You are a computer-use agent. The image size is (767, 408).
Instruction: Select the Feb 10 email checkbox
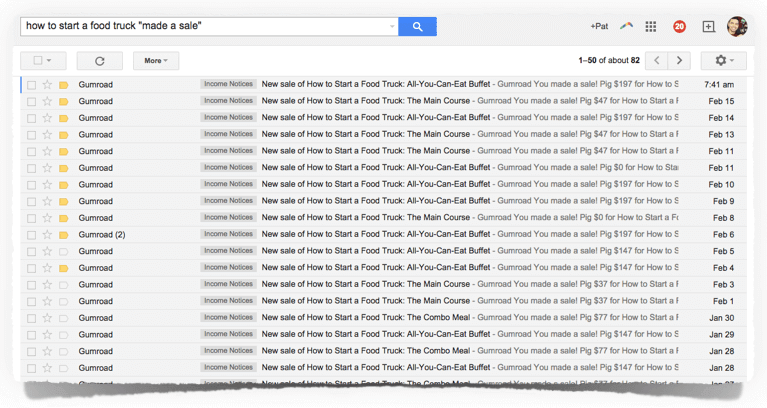tap(31, 185)
